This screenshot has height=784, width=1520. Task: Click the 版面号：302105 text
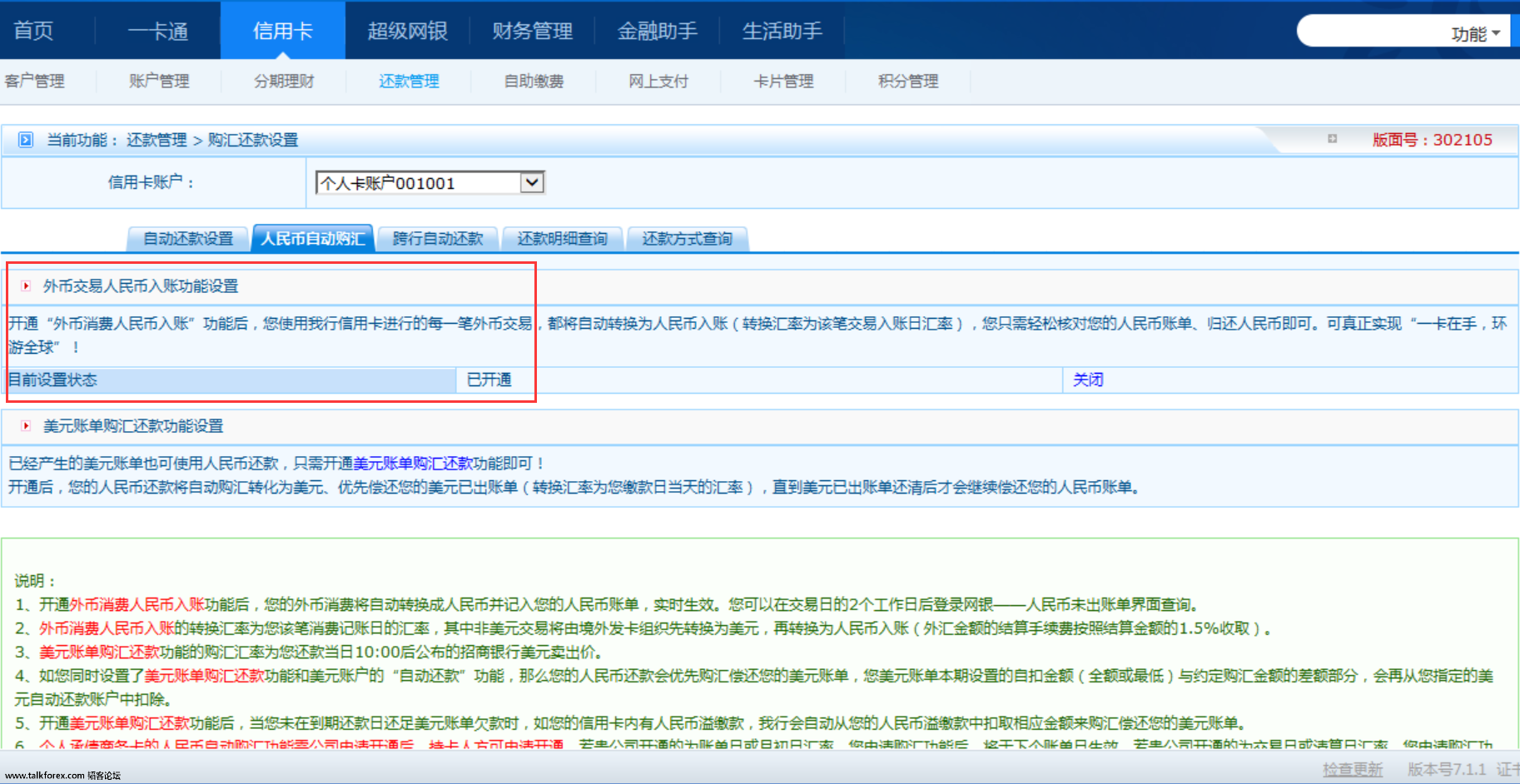click(x=1433, y=140)
